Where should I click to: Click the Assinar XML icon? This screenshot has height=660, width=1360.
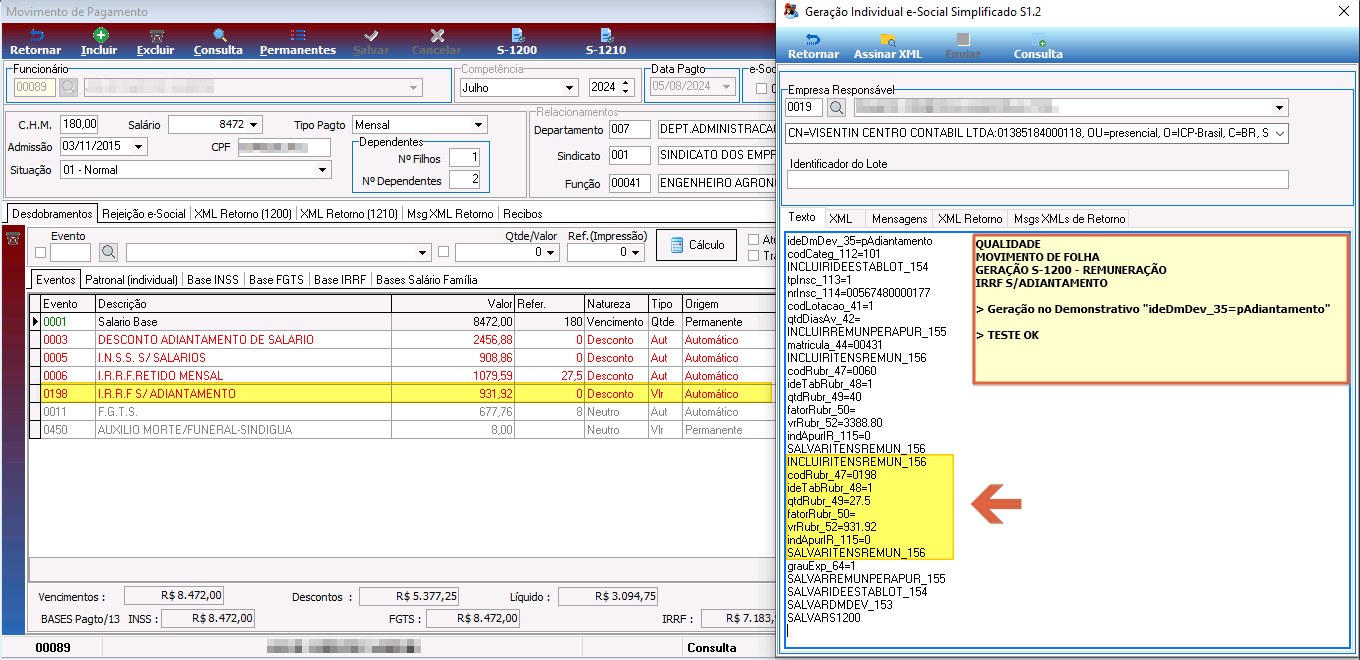point(888,40)
